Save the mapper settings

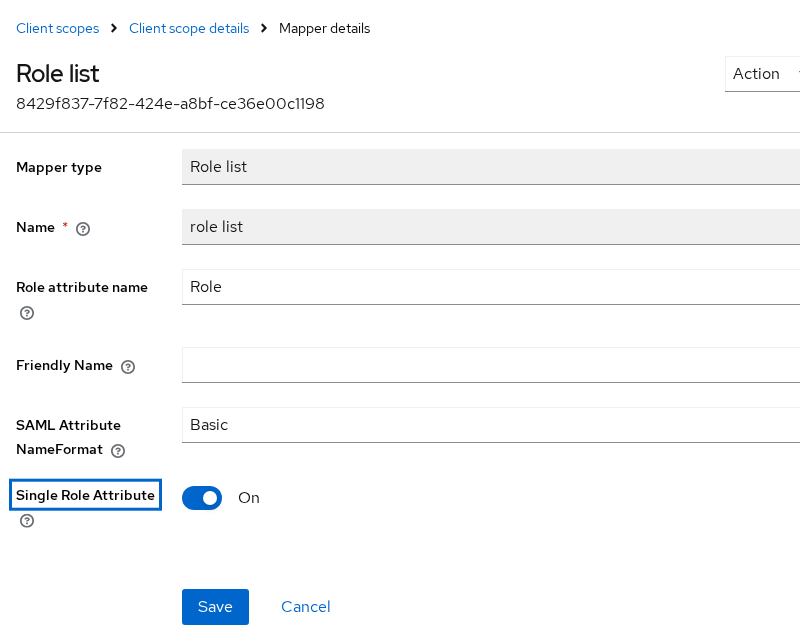click(x=215, y=607)
